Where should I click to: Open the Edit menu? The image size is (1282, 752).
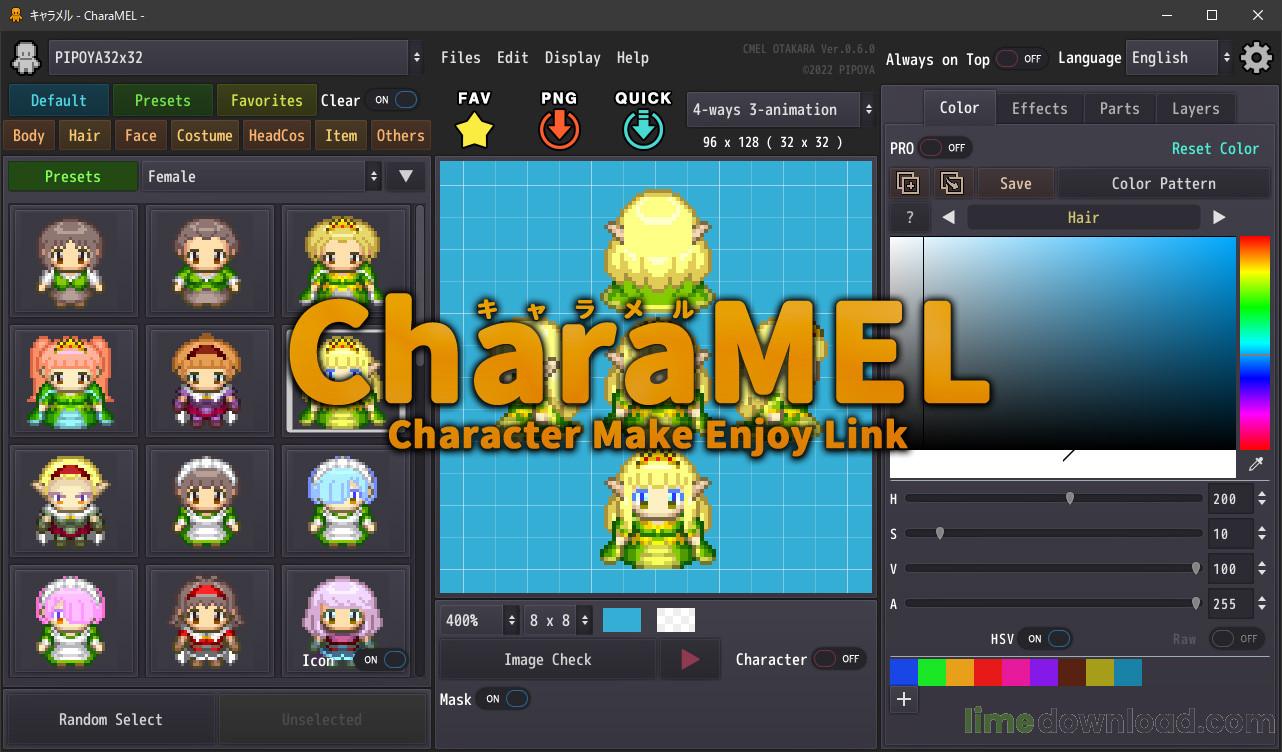click(x=512, y=58)
